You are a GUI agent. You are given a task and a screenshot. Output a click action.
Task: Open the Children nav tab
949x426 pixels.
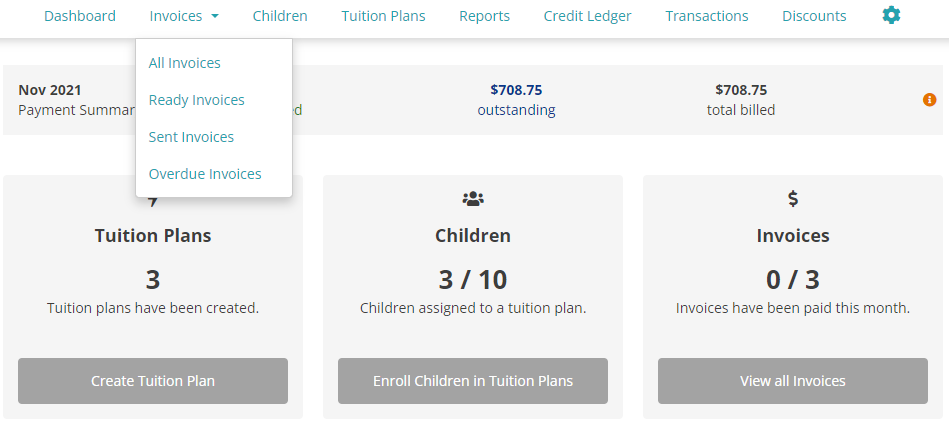pos(280,16)
